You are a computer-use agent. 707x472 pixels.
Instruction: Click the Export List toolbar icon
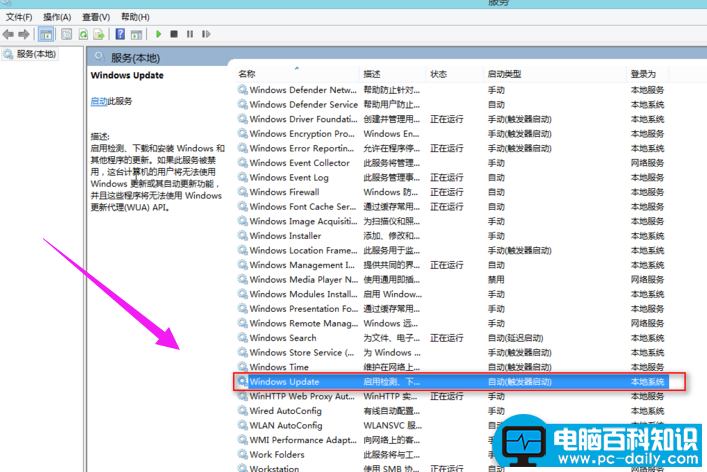99,34
